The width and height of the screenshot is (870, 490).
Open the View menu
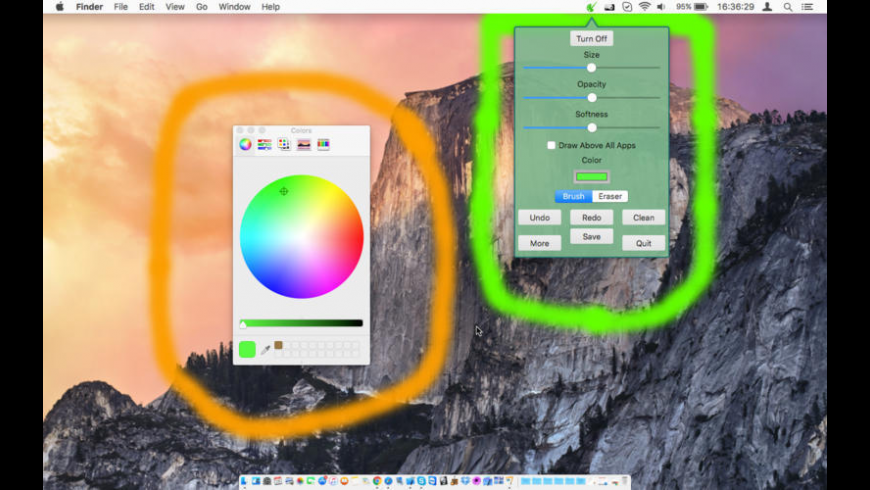175,7
